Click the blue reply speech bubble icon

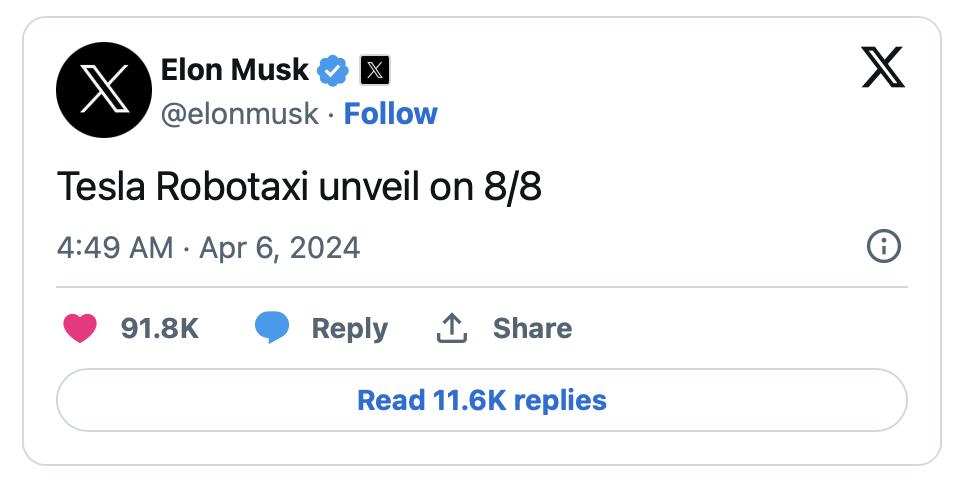click(x=272, y=328)
